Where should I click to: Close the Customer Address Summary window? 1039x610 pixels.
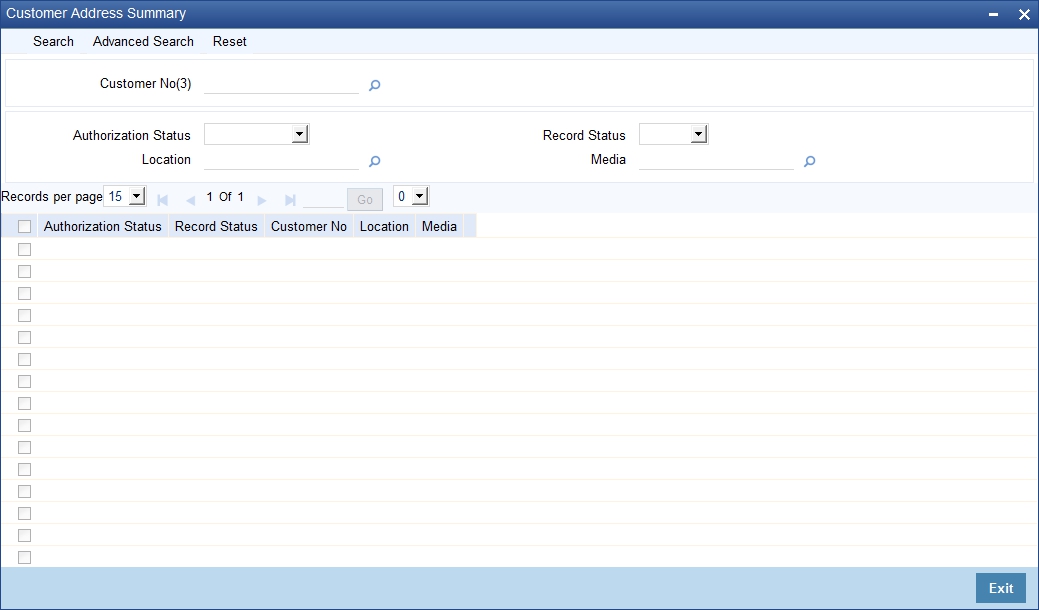[x=1024, y=14]
